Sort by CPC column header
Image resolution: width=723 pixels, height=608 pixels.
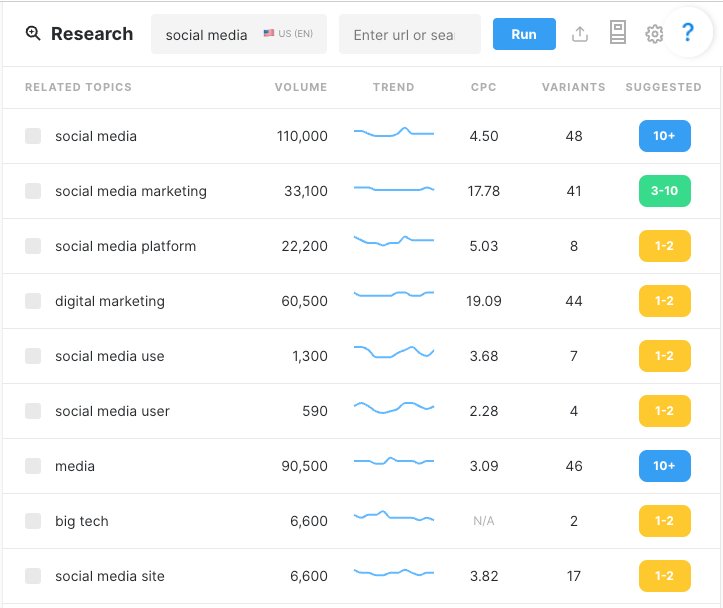pos(483,87)
